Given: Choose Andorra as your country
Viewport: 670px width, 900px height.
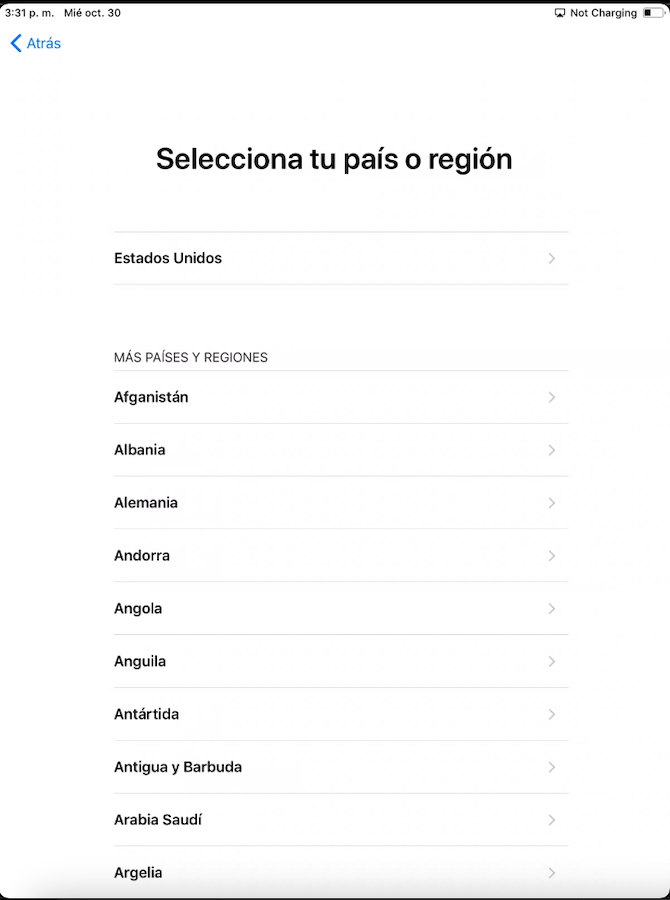Looking at the screenshot, I should [x=341, y=556].
